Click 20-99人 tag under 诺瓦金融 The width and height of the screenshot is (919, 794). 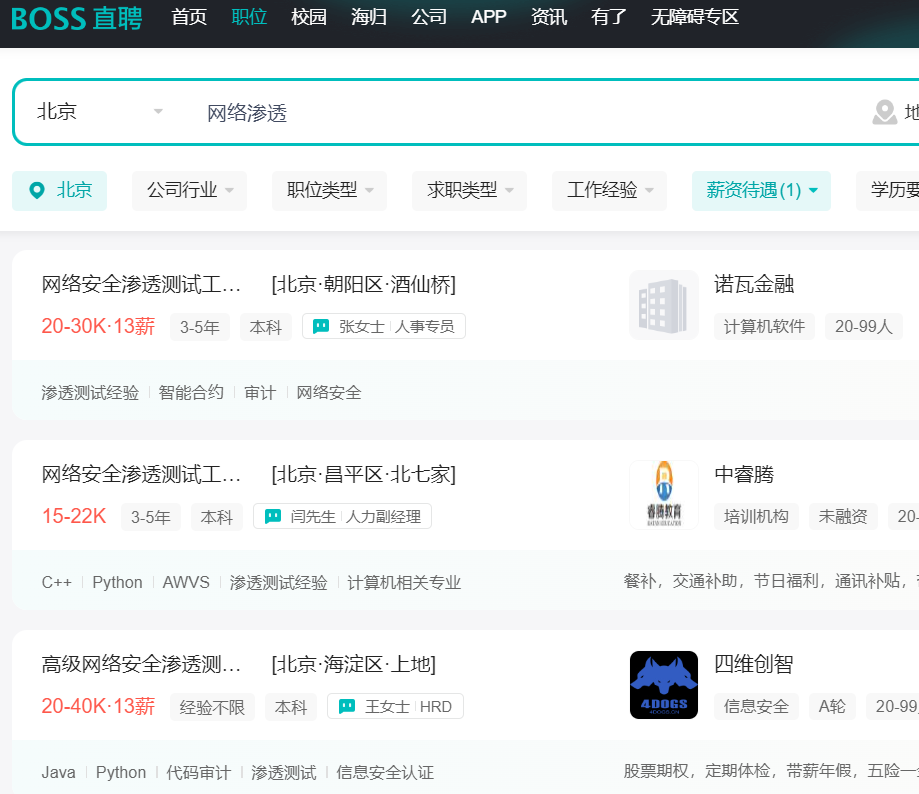pyautogui.click(x=864, y=326)
